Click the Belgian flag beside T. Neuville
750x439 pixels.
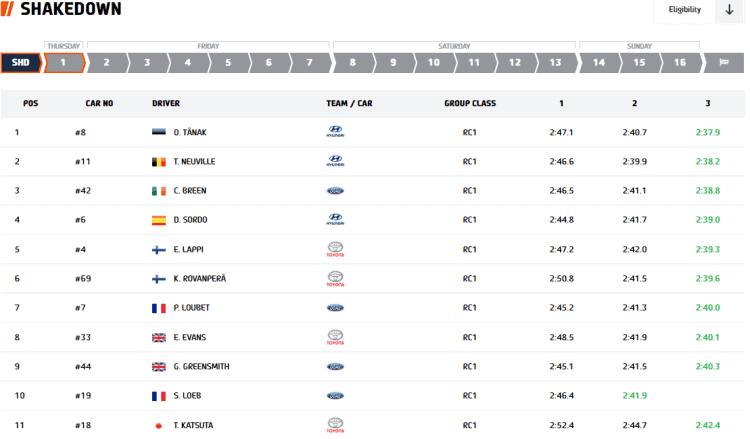point(158,161)
